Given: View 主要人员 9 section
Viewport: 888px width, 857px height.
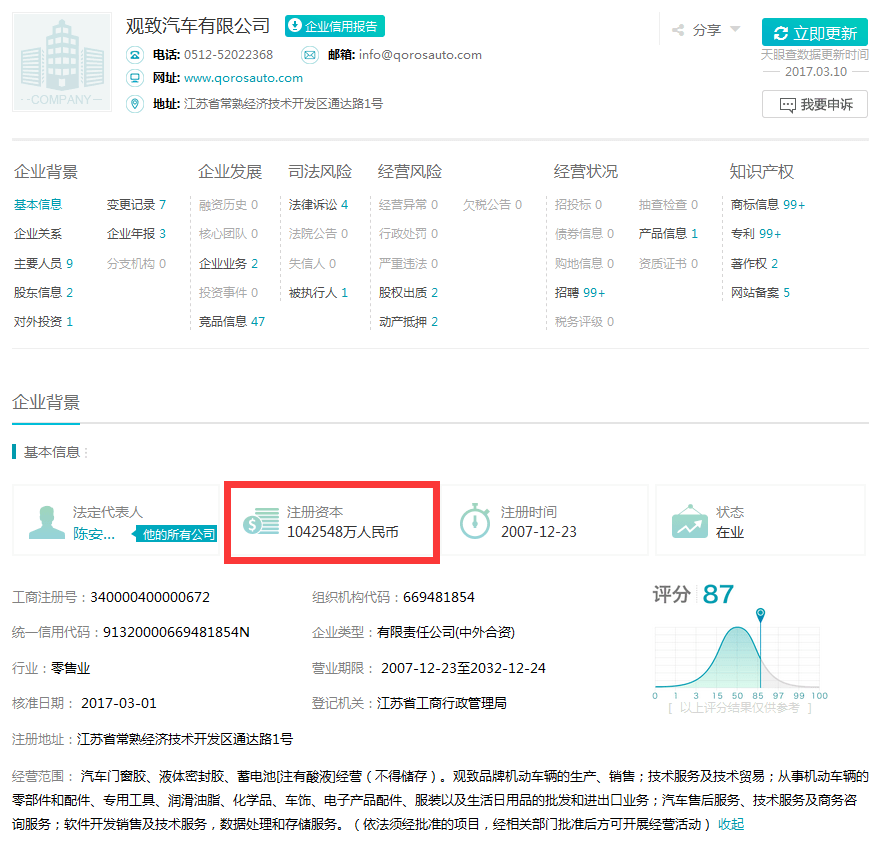Looking at the screenshot, I should (44, 263).
